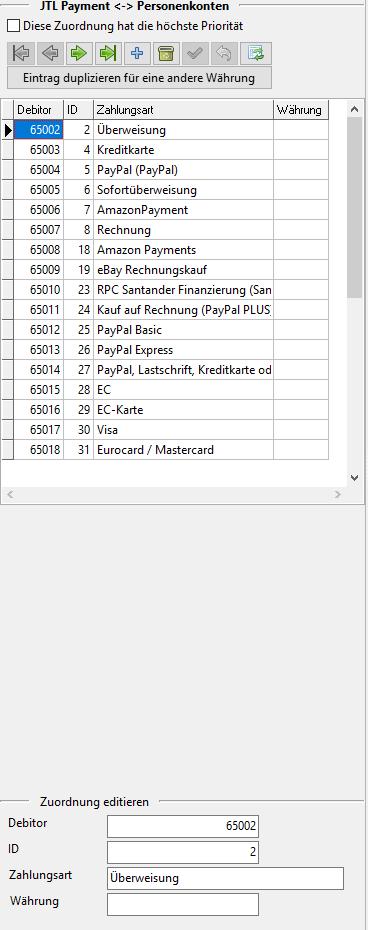Confirm changes with checkmark icon
This screenshot has width=368, height=930.
[x=196, y=53]
